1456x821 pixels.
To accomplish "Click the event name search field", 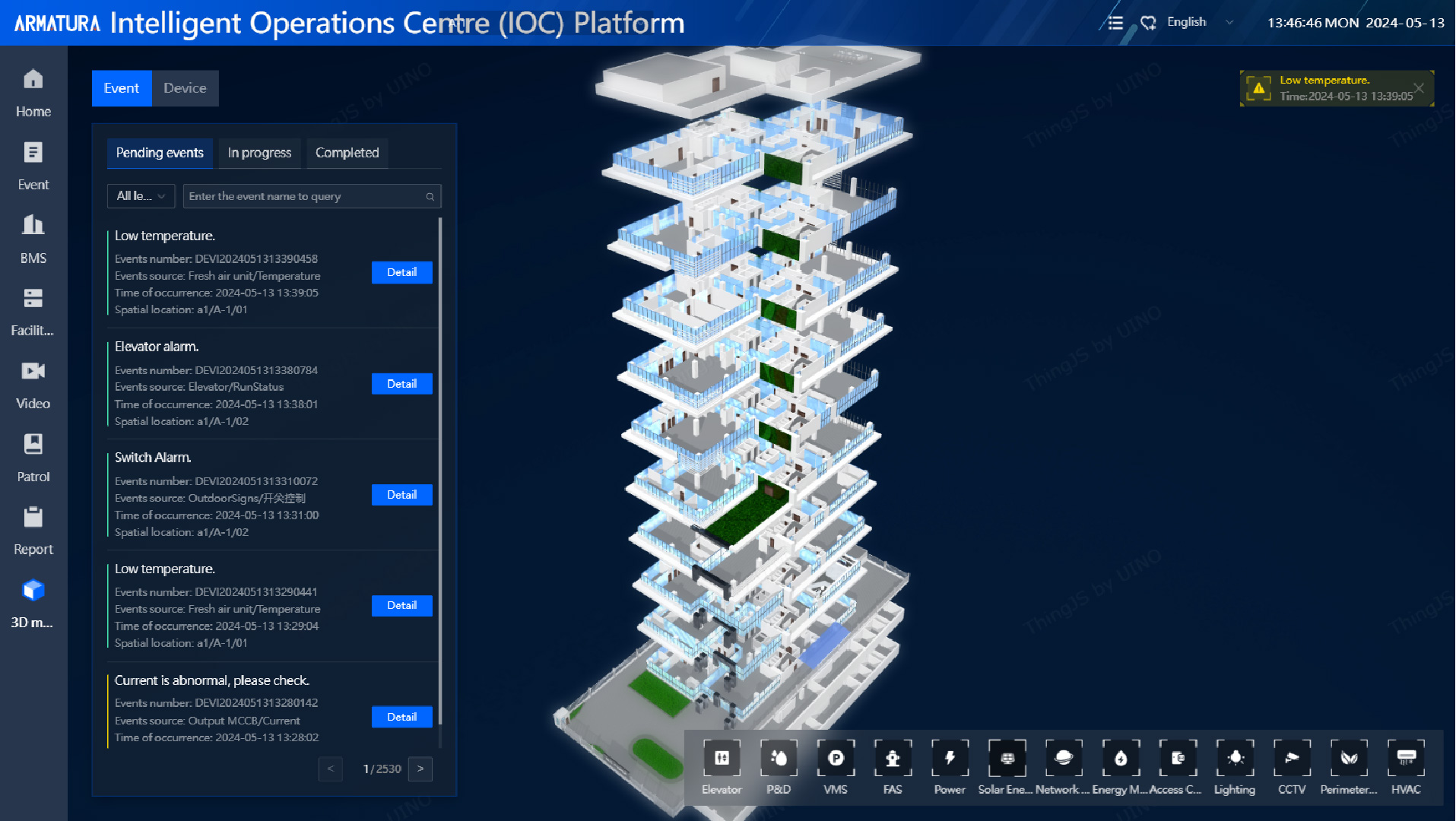I will coord(304,196).
